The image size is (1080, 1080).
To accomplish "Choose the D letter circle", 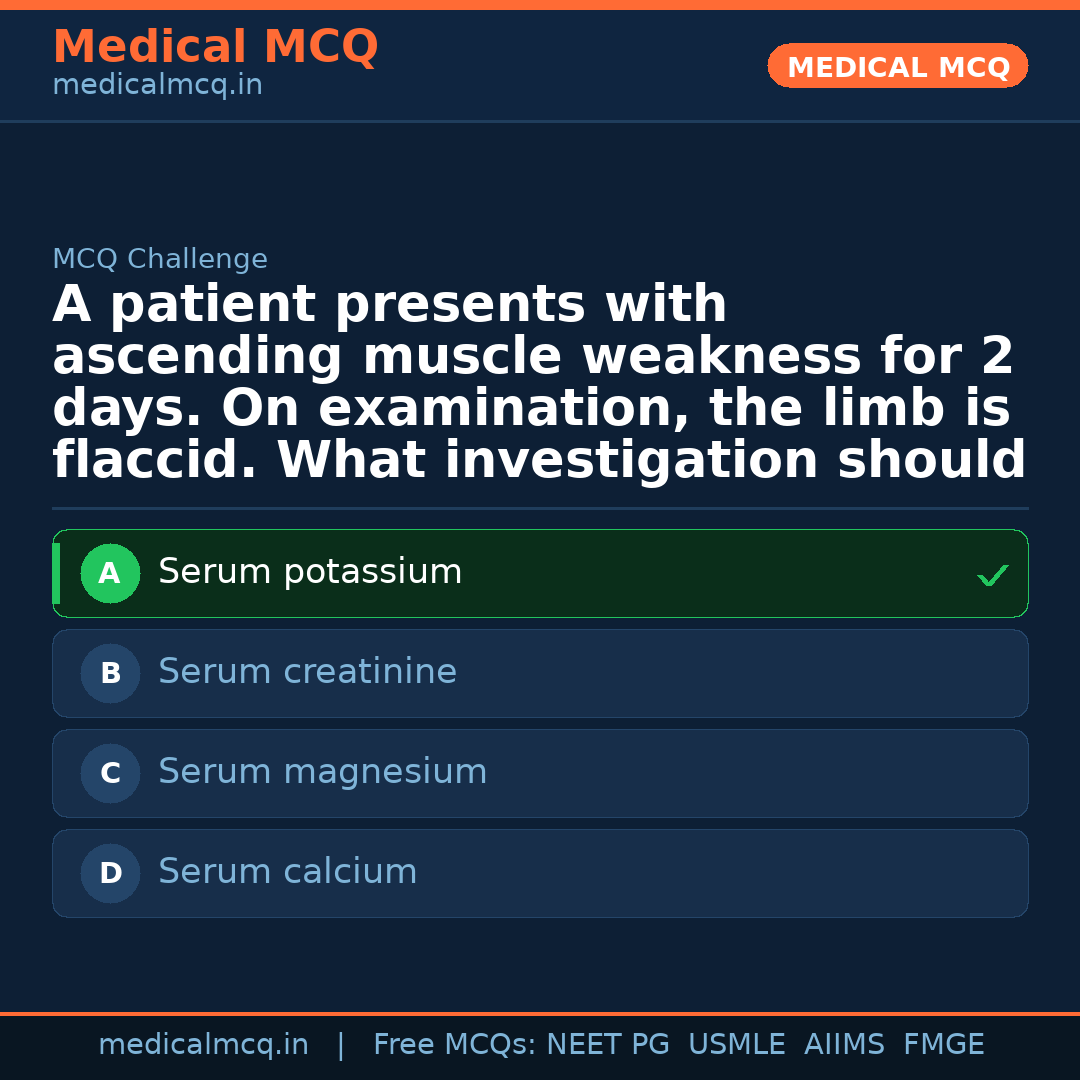I will [x=110, y=874].
